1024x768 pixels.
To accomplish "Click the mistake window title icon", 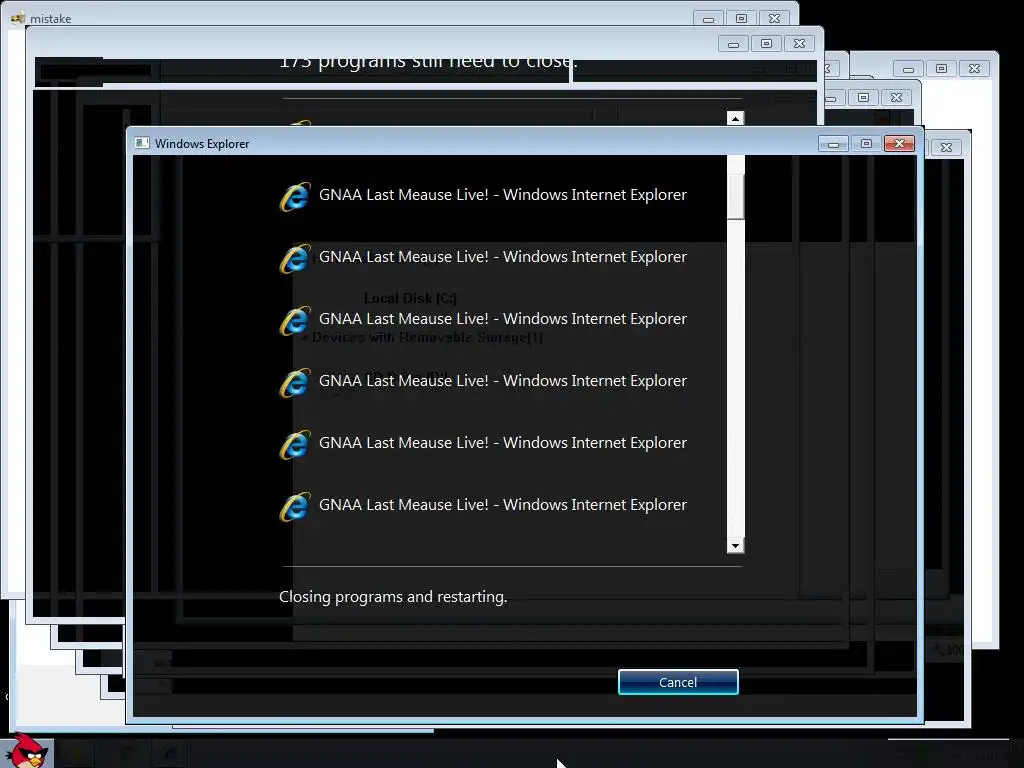I will click(x=17, y=18).
